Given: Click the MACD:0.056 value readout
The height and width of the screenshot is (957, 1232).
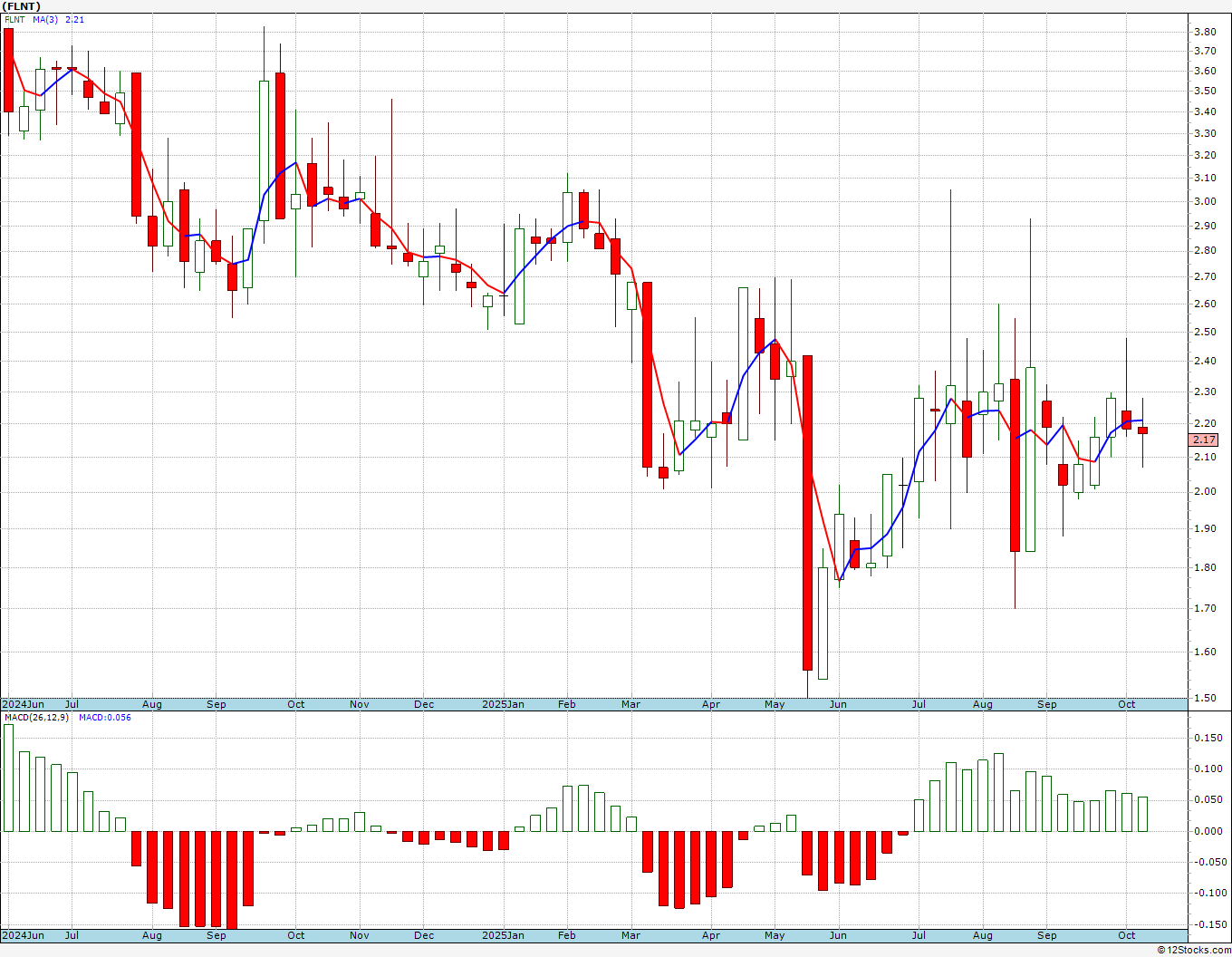Looking at the screenshot, I should point(104,718).
